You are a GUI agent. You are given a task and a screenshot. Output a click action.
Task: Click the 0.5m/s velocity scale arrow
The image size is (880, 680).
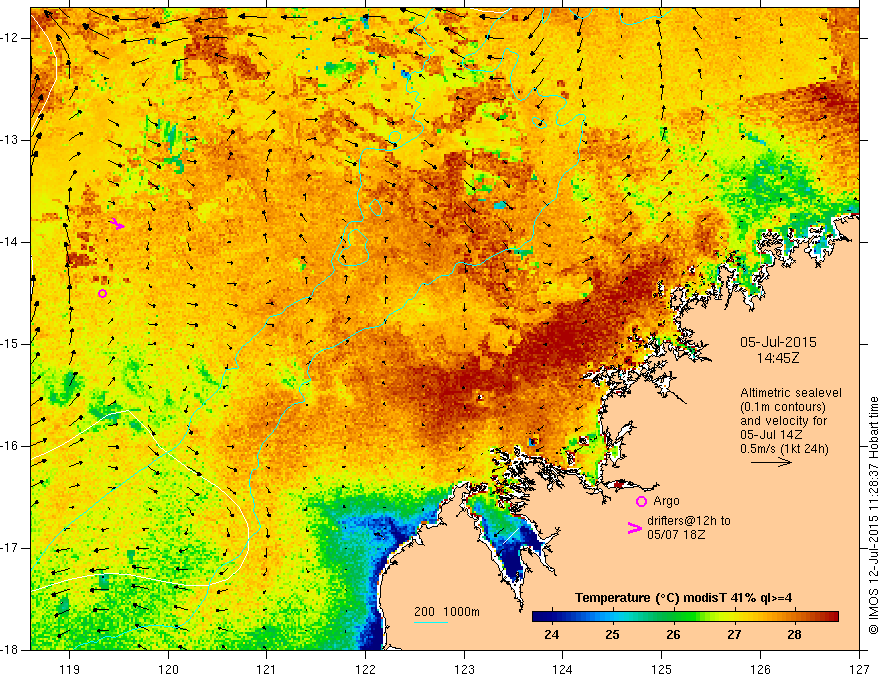[x=771, y=462]
